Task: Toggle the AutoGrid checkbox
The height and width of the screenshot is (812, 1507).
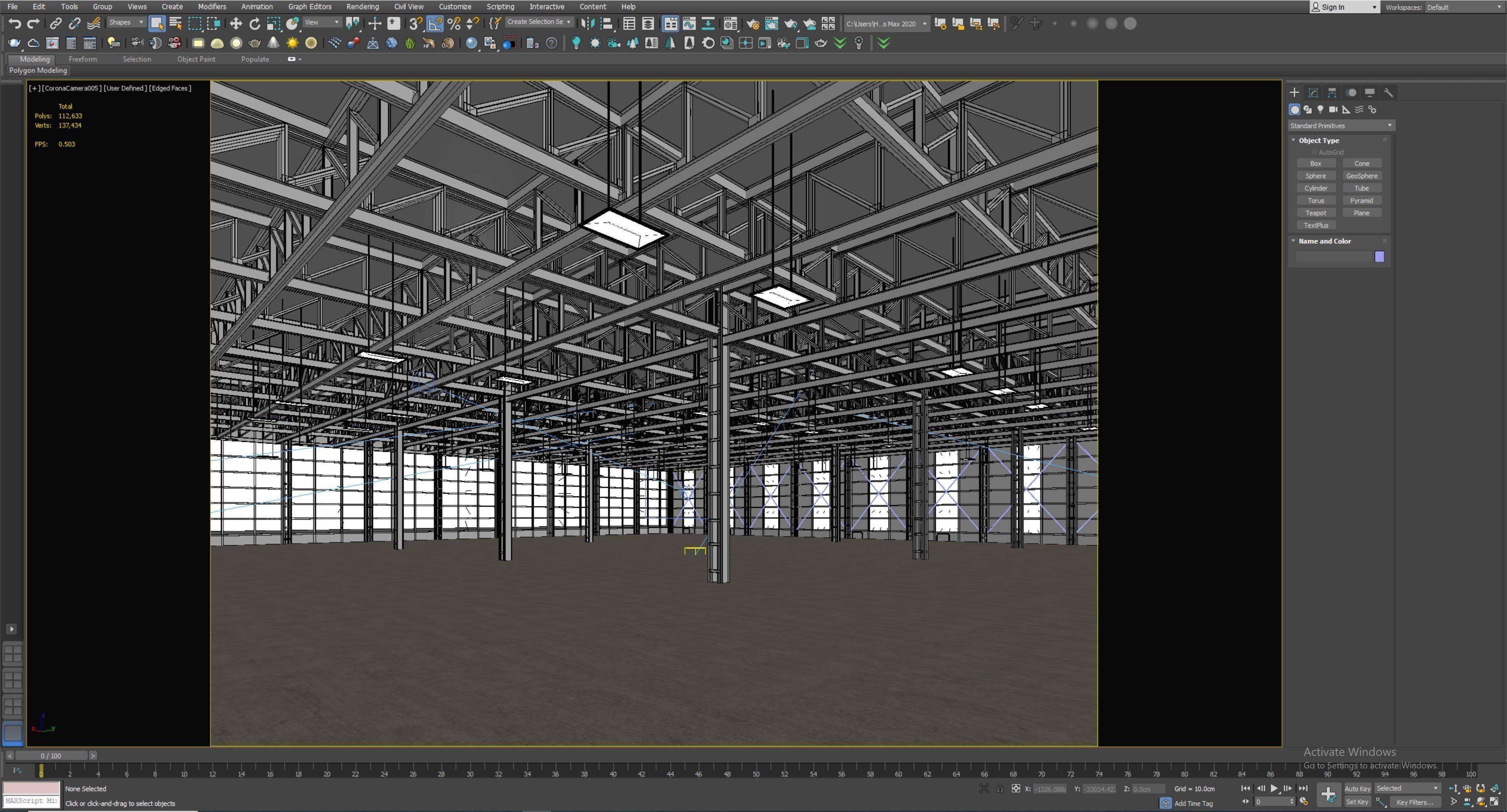Action: point(1314,152)
